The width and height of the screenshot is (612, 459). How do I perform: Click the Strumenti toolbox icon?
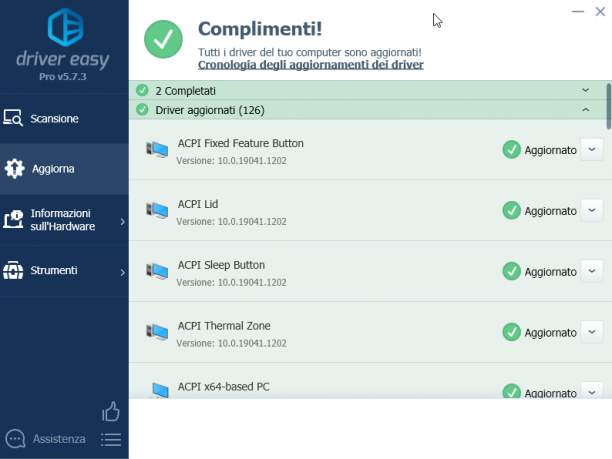(x=13, y=270)
